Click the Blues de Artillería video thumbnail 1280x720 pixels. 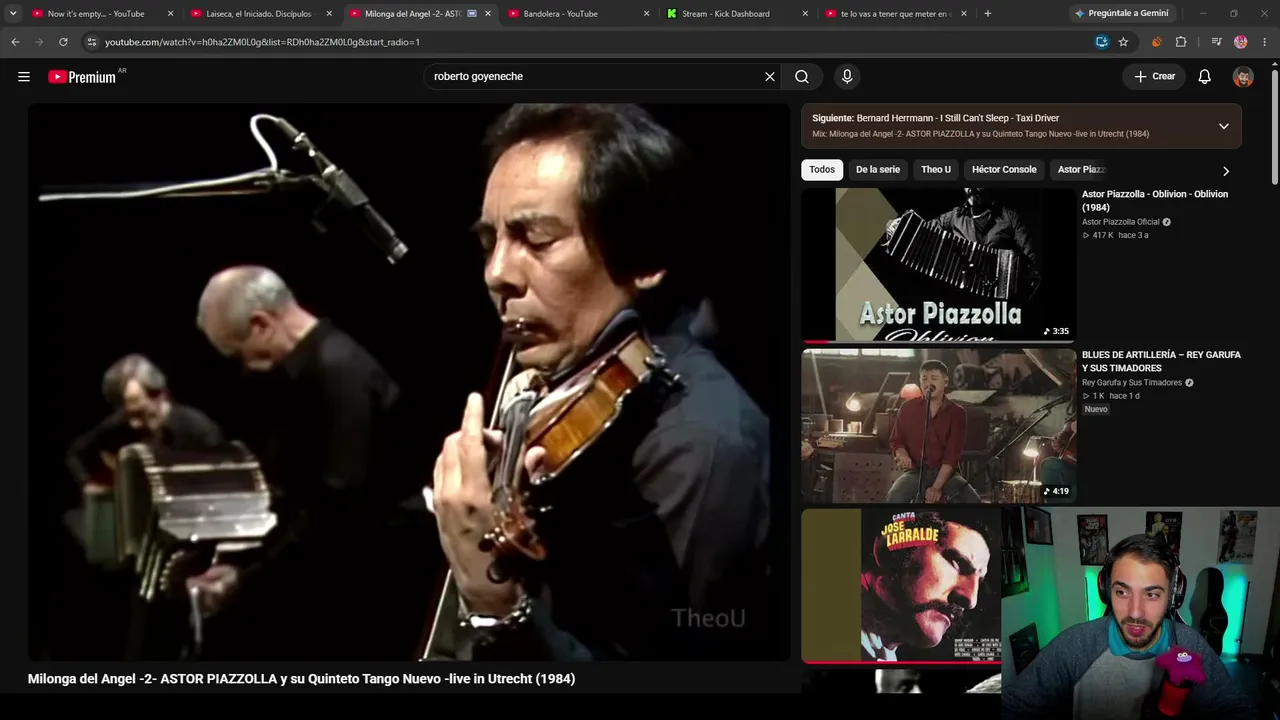point(939,425)
